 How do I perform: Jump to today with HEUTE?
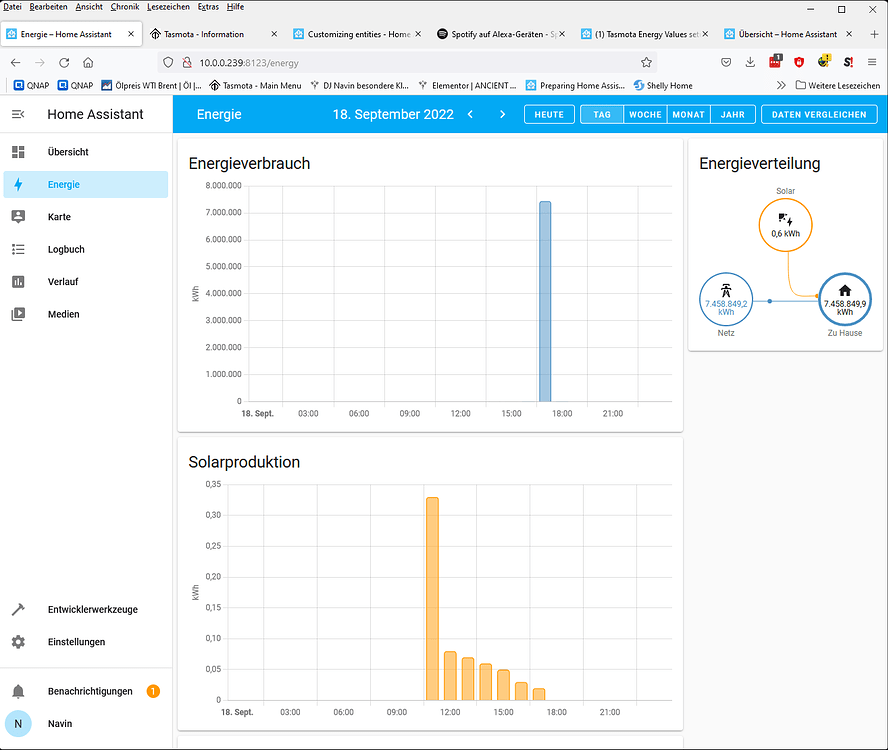[x=549, y=114]
